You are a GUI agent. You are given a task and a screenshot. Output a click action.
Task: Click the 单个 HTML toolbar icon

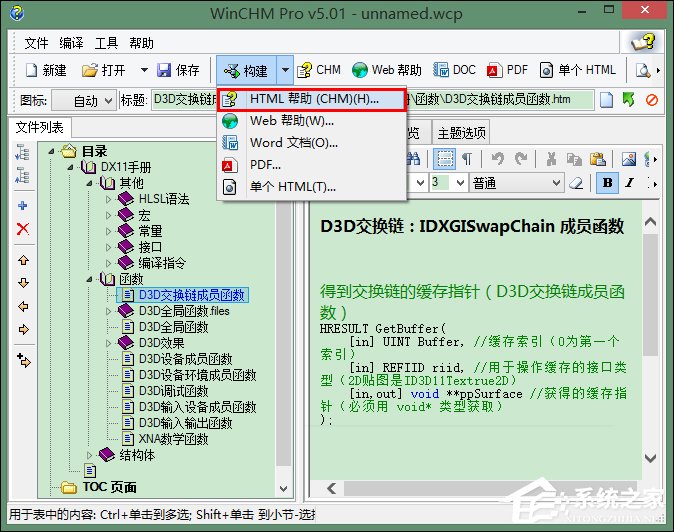(577, 70)
